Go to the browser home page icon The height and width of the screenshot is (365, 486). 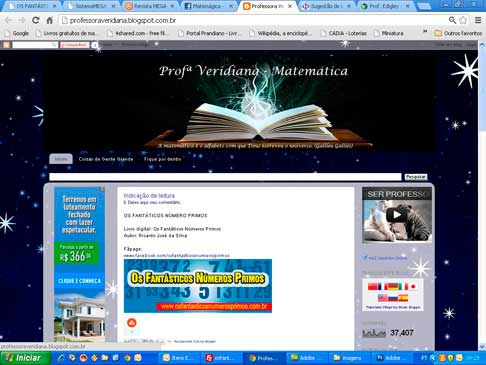[x=49, y=20]
